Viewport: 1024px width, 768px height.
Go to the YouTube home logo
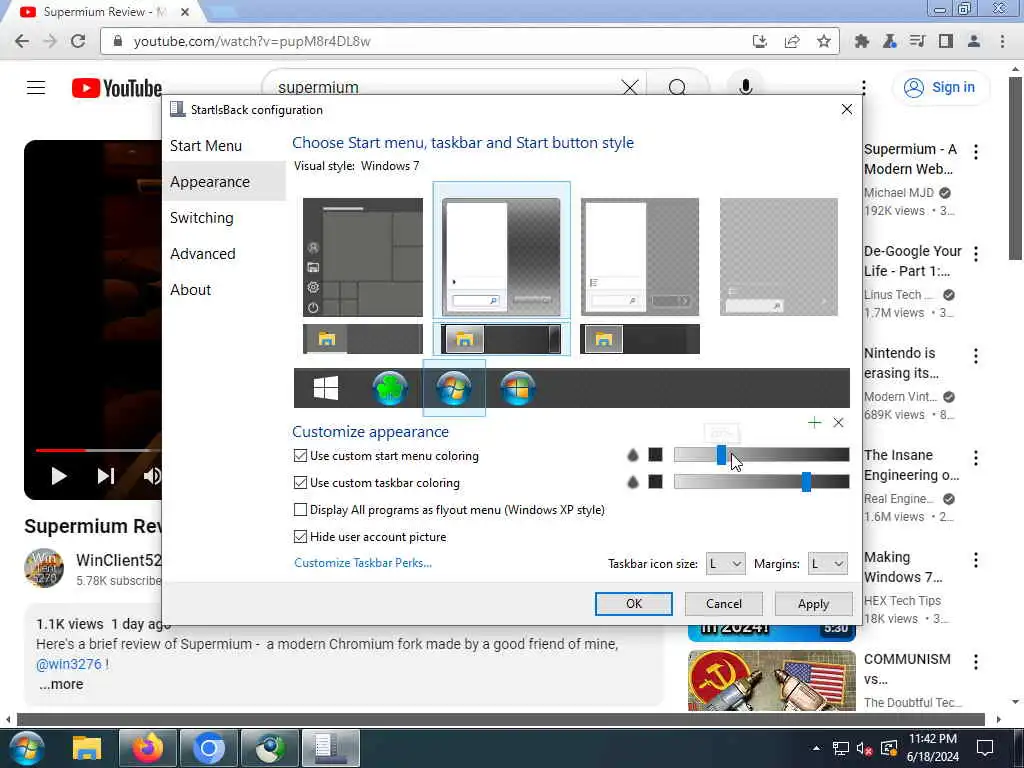(116, 88)
